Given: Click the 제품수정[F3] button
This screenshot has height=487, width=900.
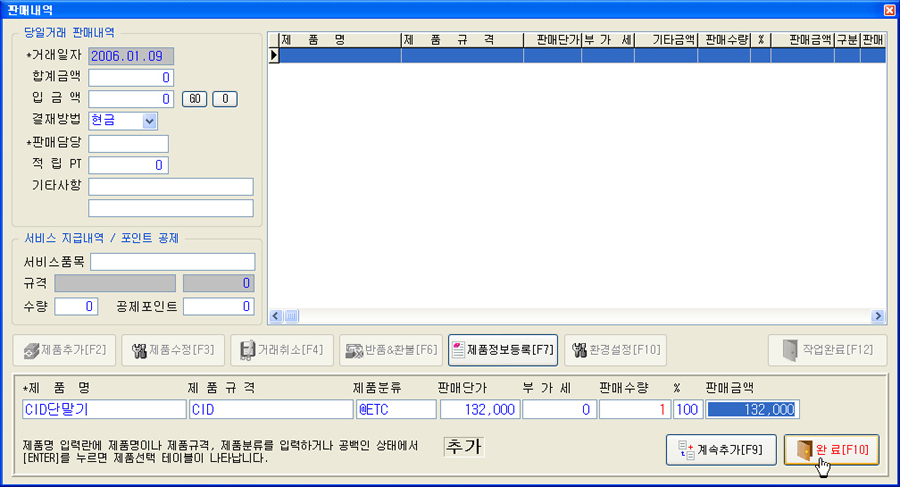Looking at the screenshot, I should pyautogui.click(x=173, y=350).
